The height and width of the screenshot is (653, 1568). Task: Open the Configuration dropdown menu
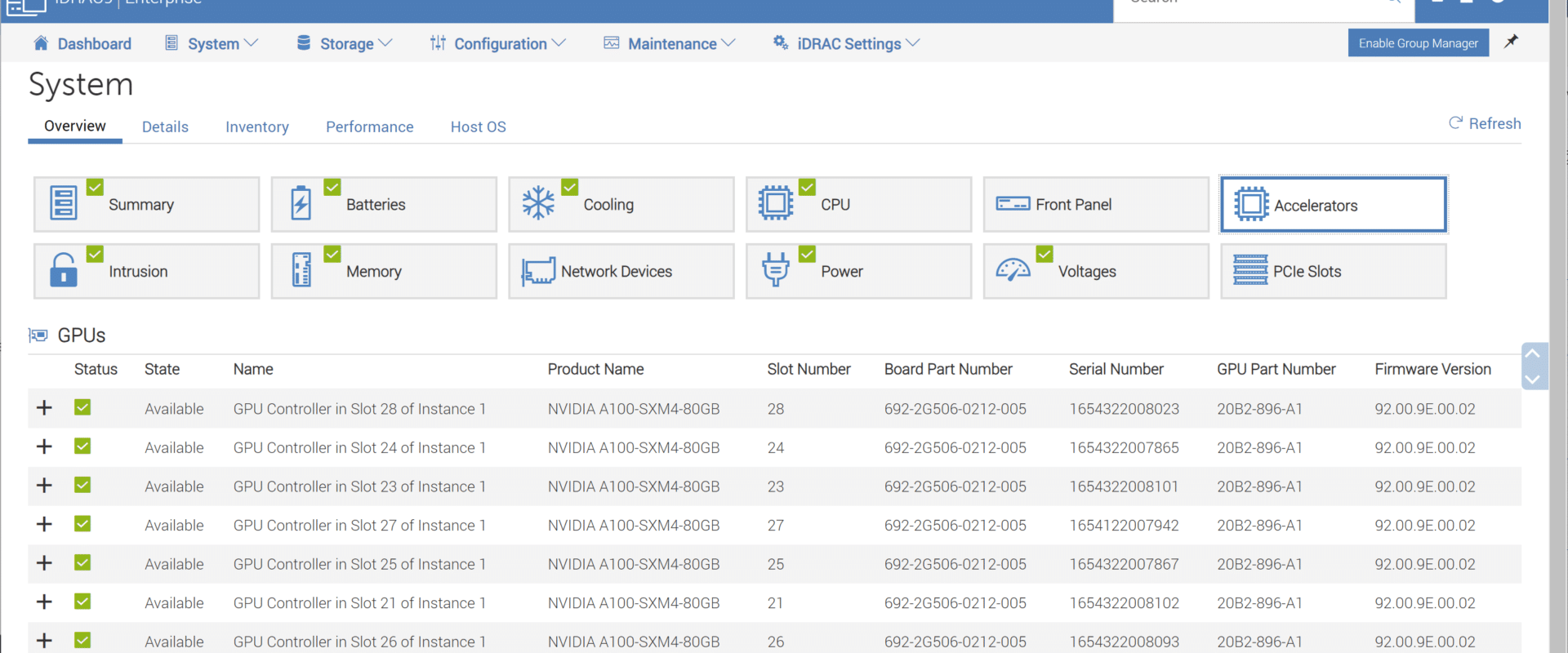coord(559,43)
